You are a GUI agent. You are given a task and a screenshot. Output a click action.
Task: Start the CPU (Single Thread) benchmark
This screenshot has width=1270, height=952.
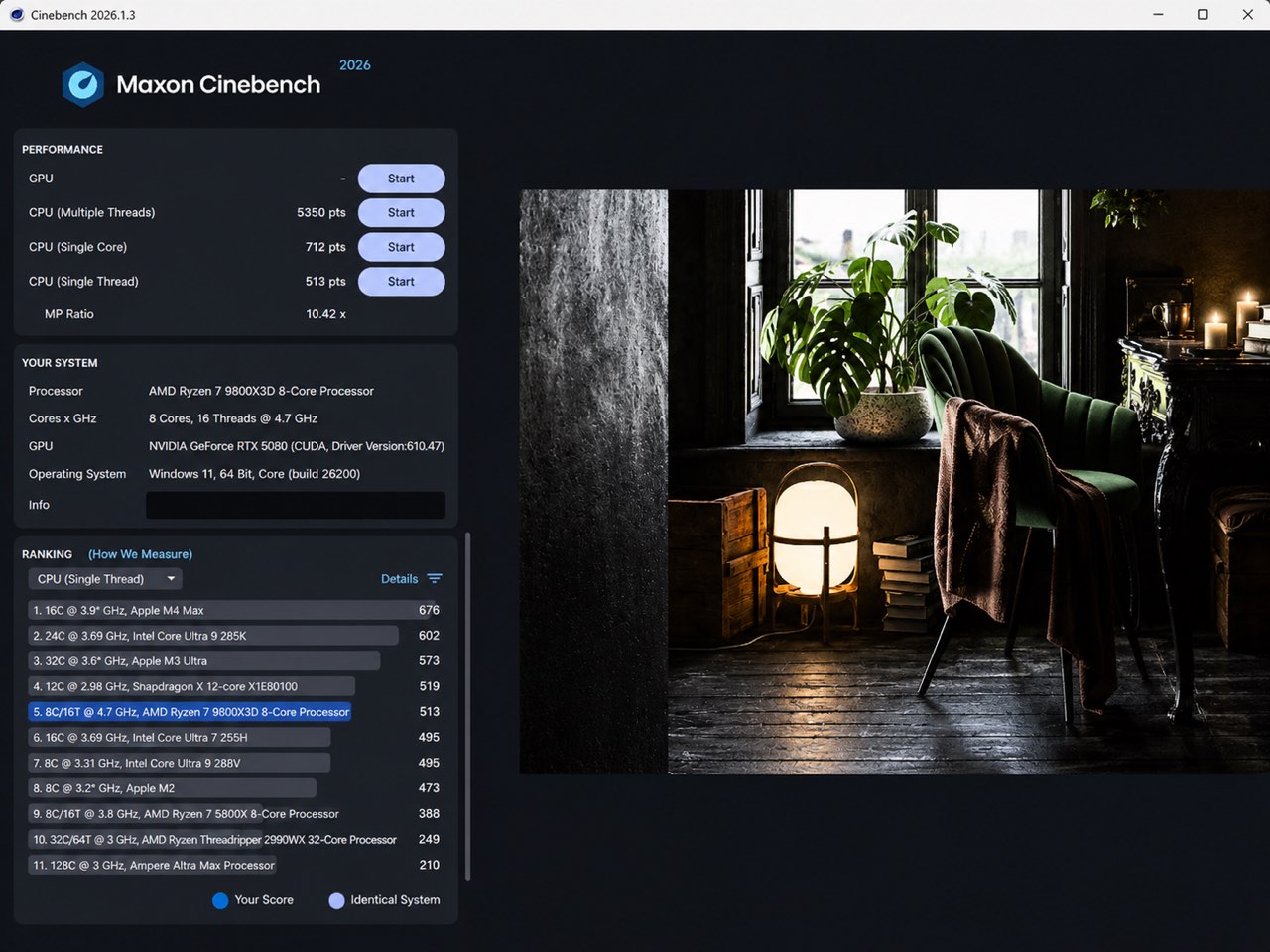(x=401, y=282)
